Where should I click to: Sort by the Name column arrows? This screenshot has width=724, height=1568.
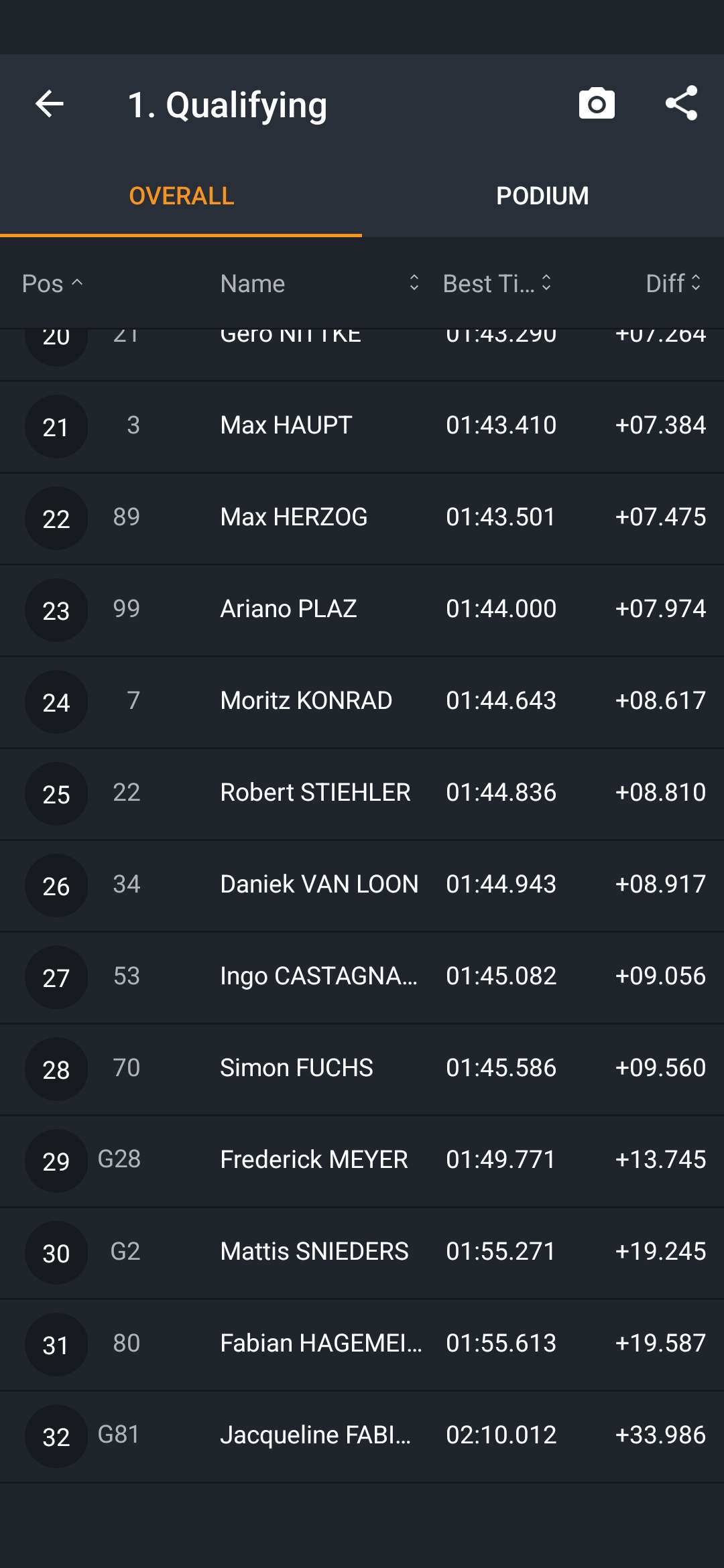click(414, 283)
